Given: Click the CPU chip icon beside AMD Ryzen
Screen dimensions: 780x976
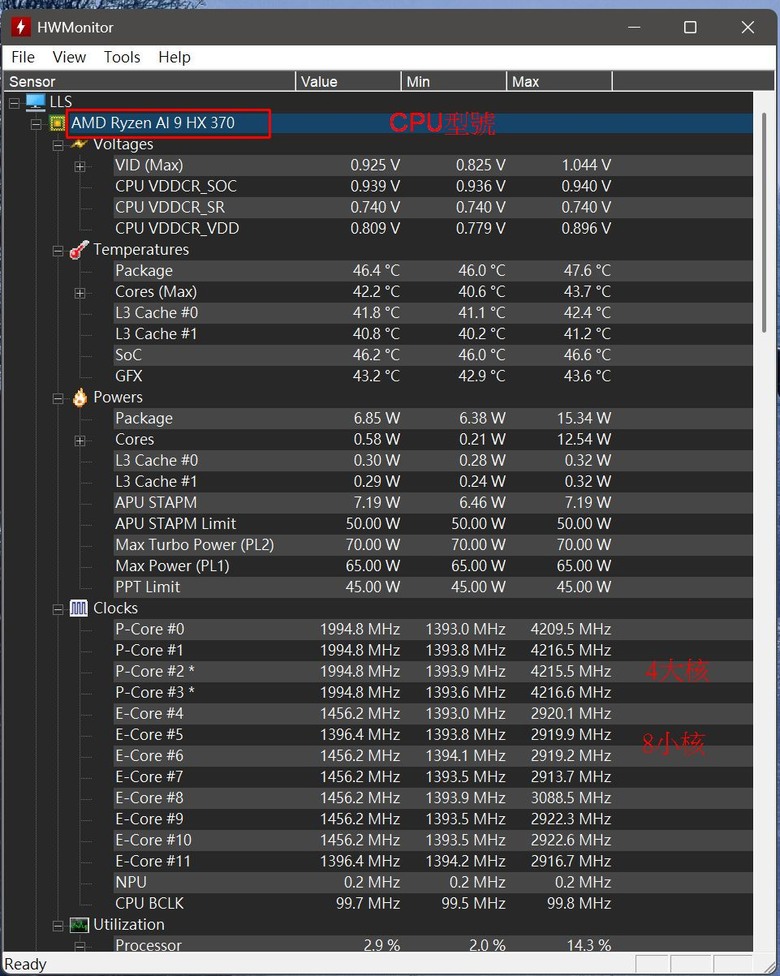Looking at the screenshot, I should pos(57,123).
